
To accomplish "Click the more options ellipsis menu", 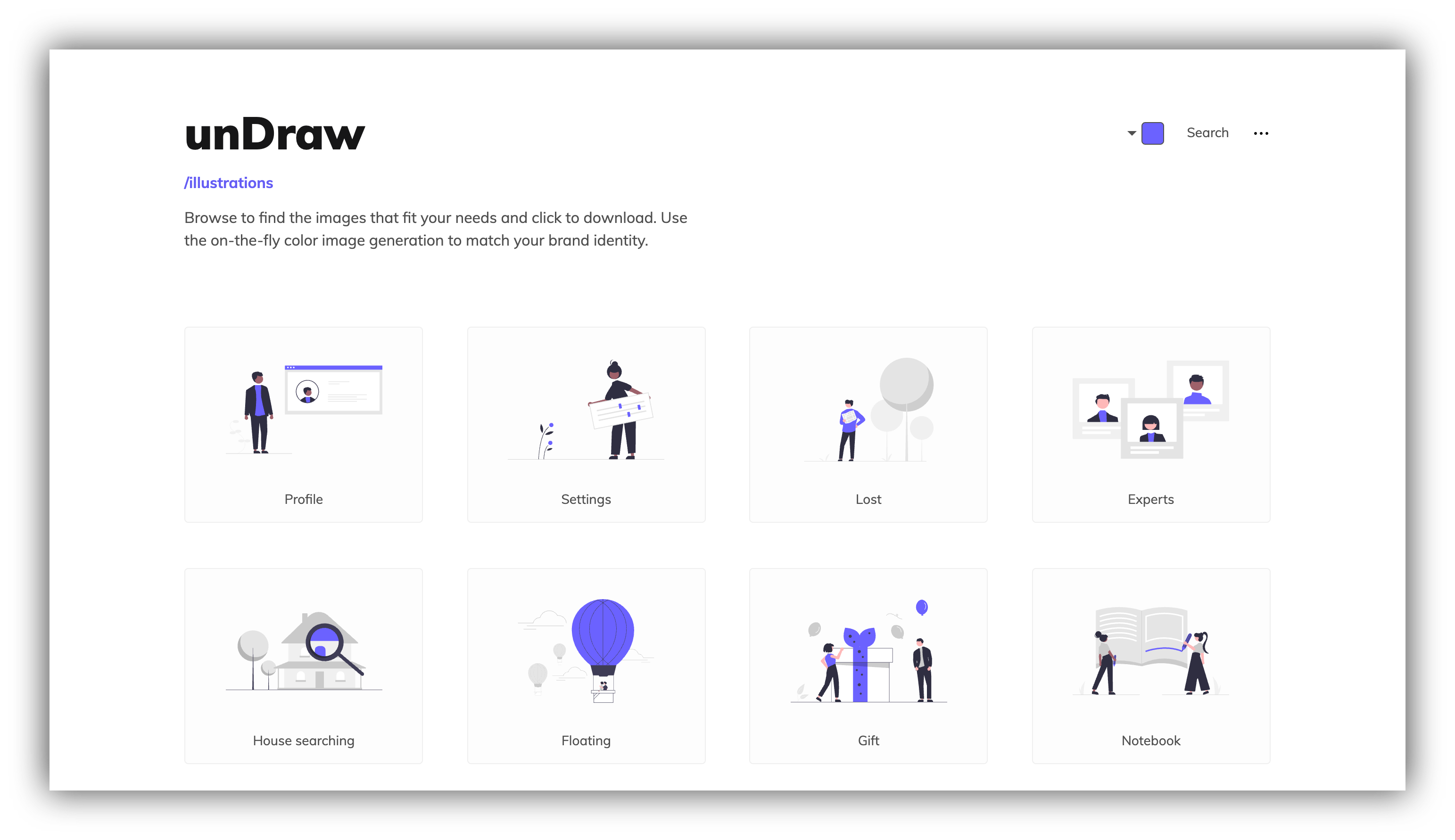I will (1262, 133).
